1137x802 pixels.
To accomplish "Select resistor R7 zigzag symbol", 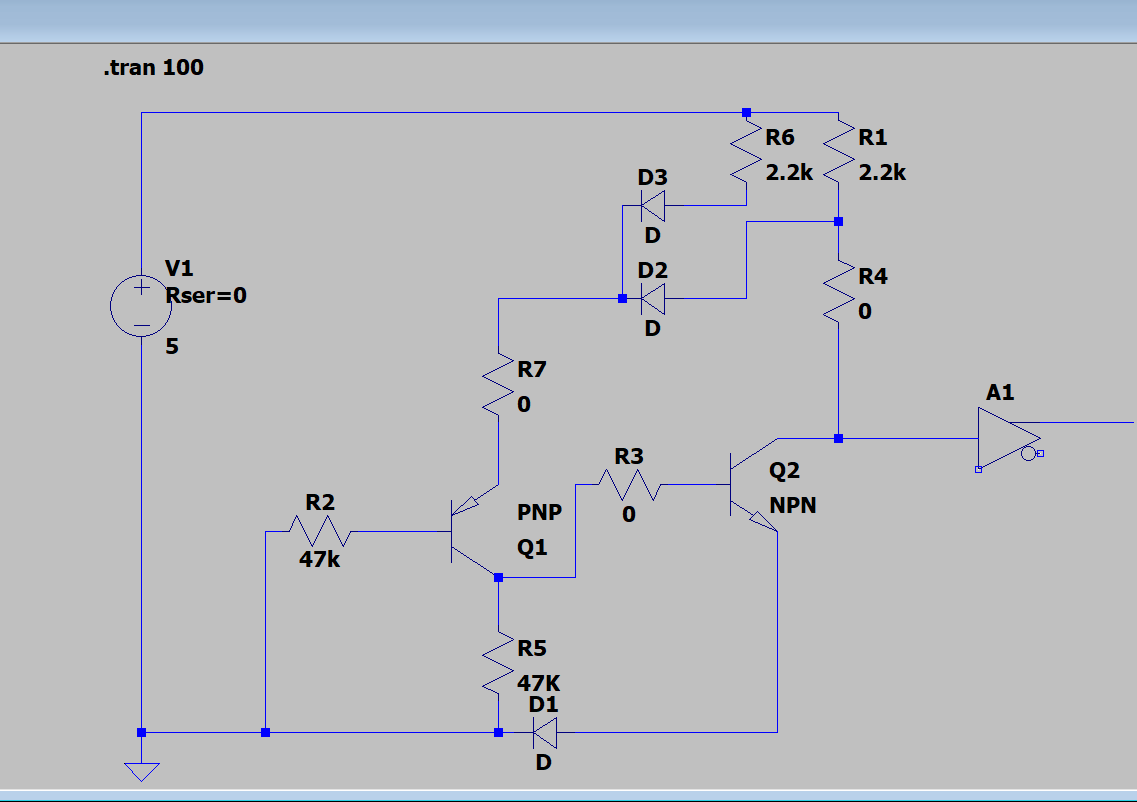I will (x=498, y=384).
